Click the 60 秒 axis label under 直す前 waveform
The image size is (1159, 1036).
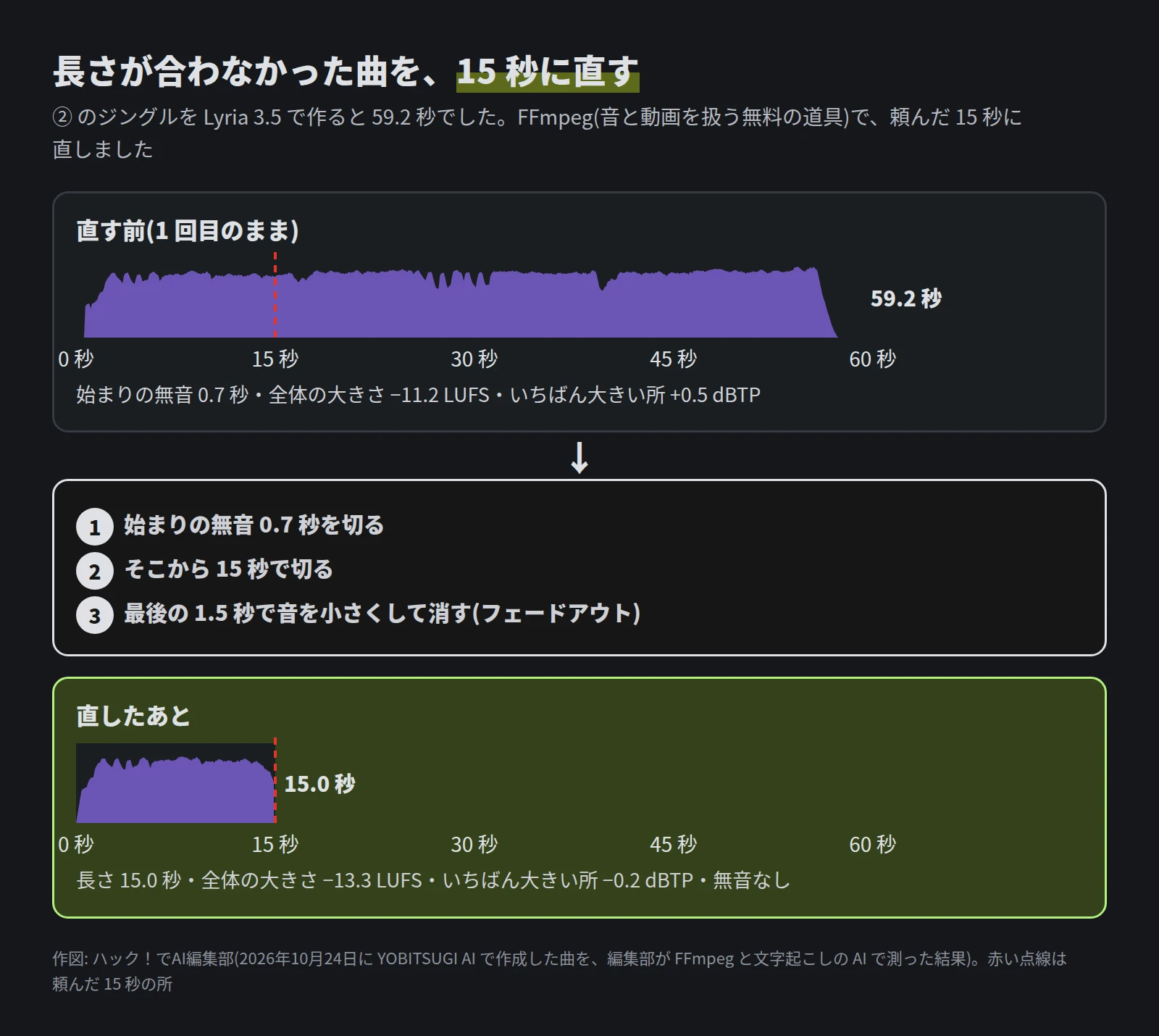click(x=873, y=359)
